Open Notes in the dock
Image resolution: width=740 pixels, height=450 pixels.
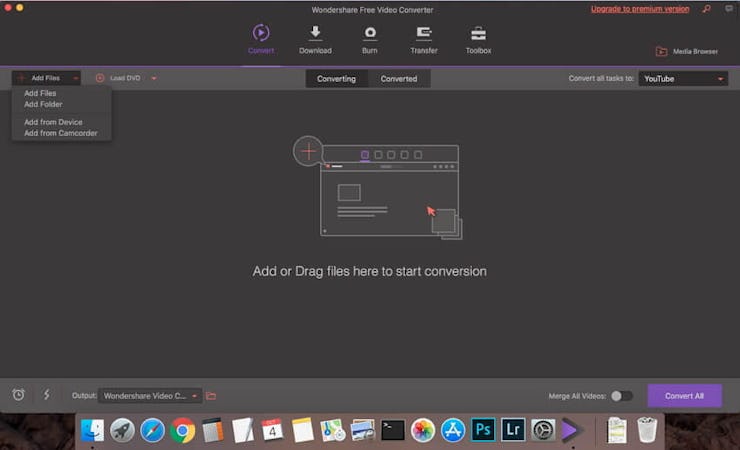click(x=303, y=430)
